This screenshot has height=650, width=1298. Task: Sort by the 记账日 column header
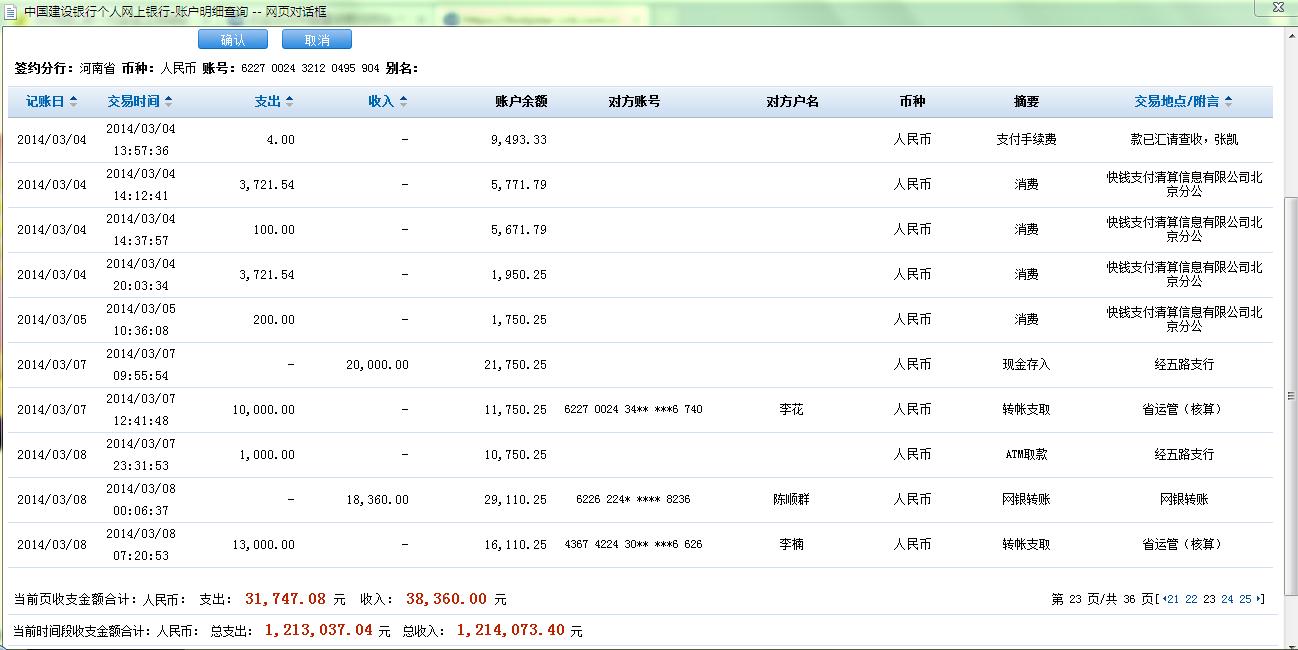[x=45, y=101]
